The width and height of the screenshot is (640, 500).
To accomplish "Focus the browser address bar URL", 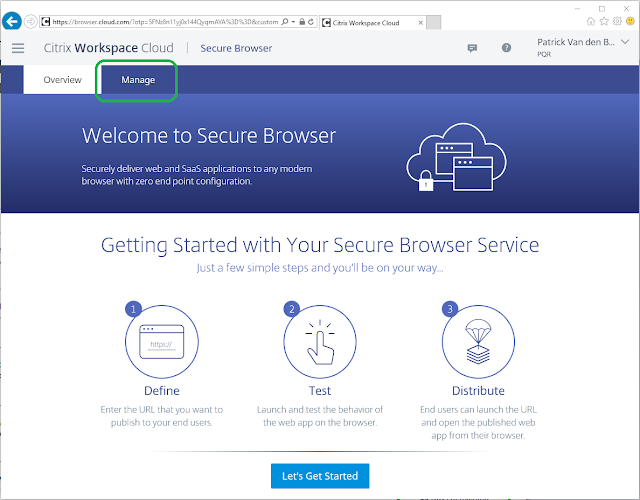I will 165,22.
